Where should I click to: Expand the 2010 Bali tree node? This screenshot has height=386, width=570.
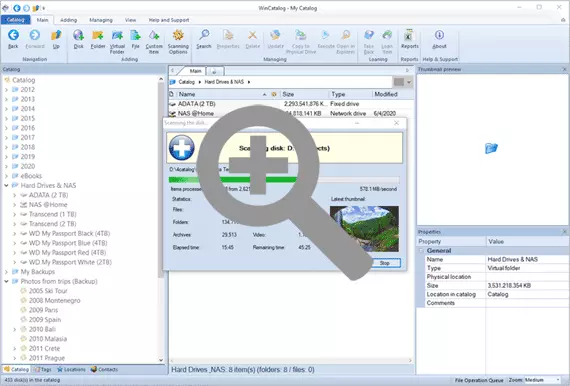coord(15,330)
